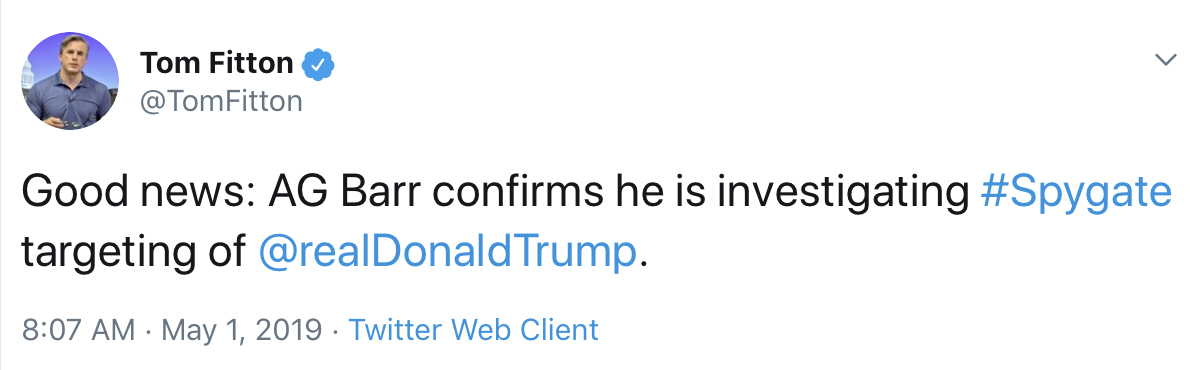Image resolution: width=1196 pixels, height=370 pixels.
Task: Click the 8:07 AM timestamp
Action: (79, 330)
